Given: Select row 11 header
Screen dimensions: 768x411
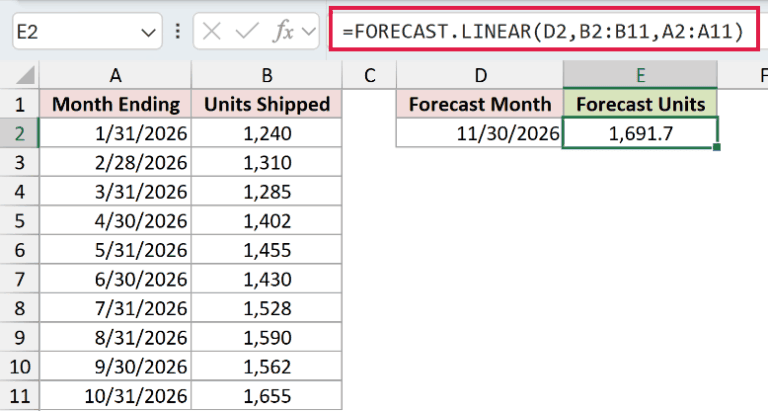Looking at the screenshot, I should pos(20,396).
